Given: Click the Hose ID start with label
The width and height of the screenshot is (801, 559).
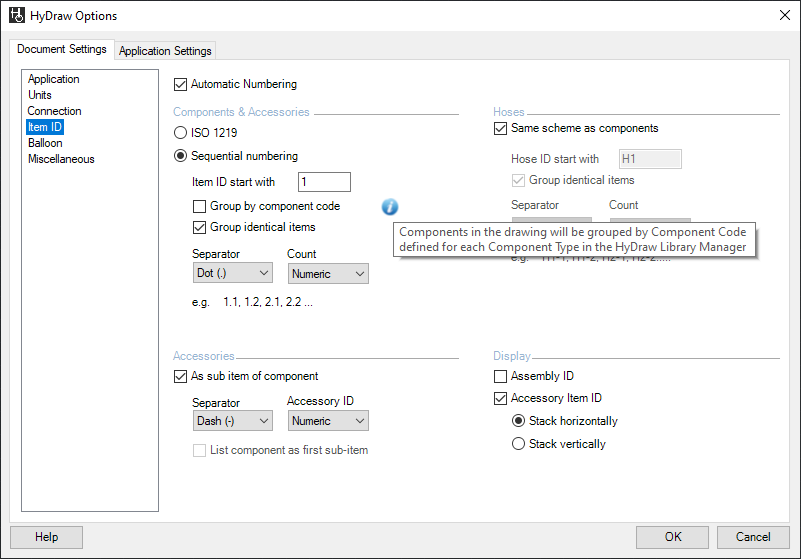Looking at the screenshot, I should tap(555, 159).
